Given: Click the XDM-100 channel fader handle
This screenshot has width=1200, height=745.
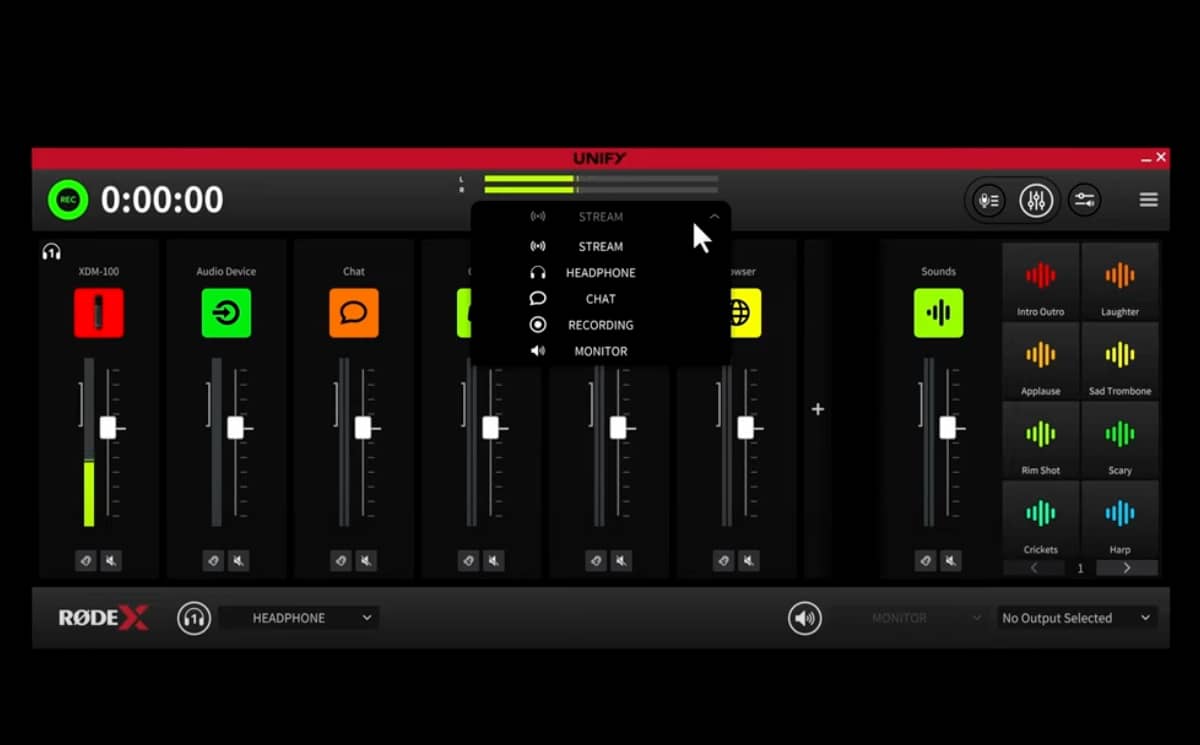Looking at the screenshot, I should [x=108, y=428].
